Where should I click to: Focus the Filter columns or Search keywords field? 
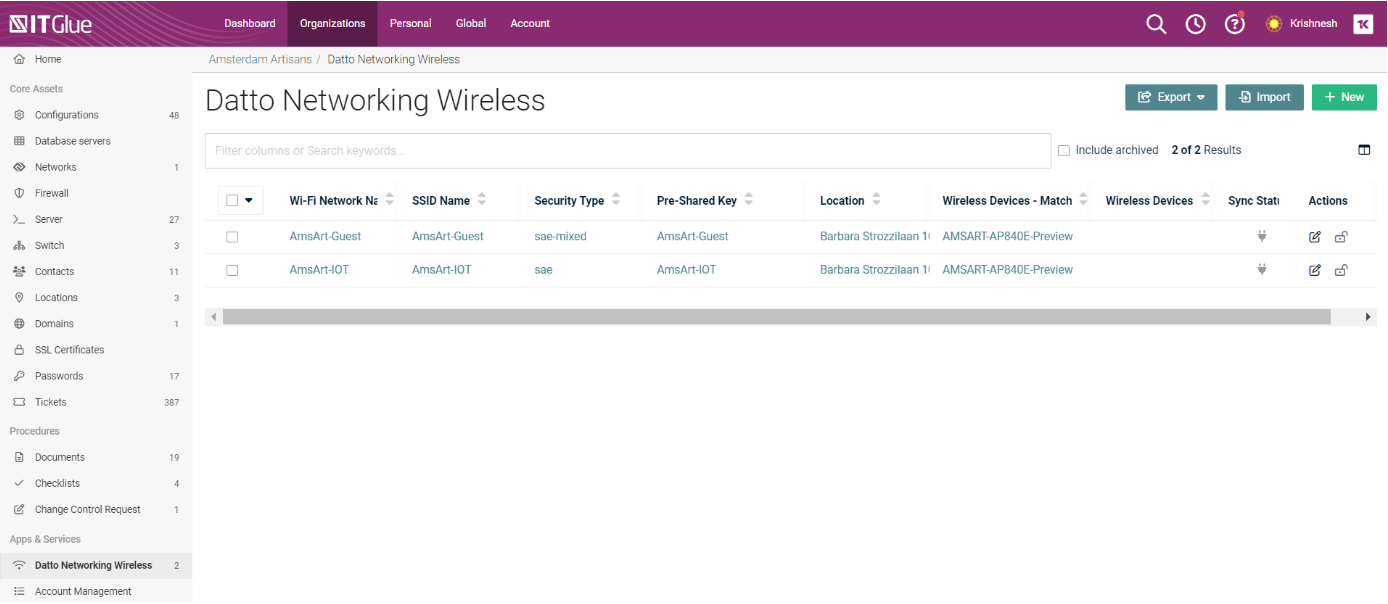(628, 151)
